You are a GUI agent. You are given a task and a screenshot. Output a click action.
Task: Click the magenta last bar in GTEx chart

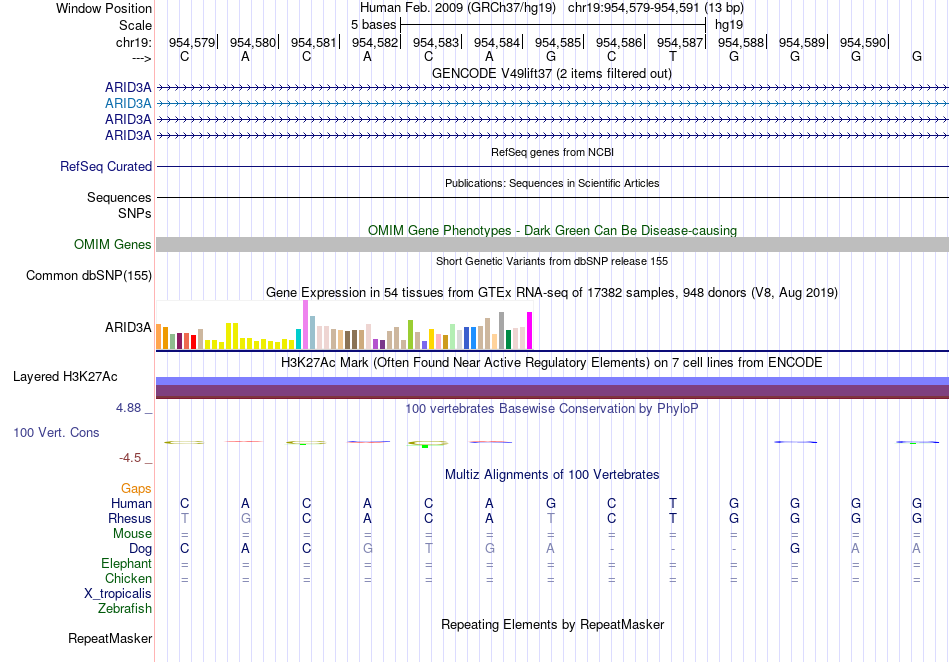pyautogui.click(x=530, y=331)
